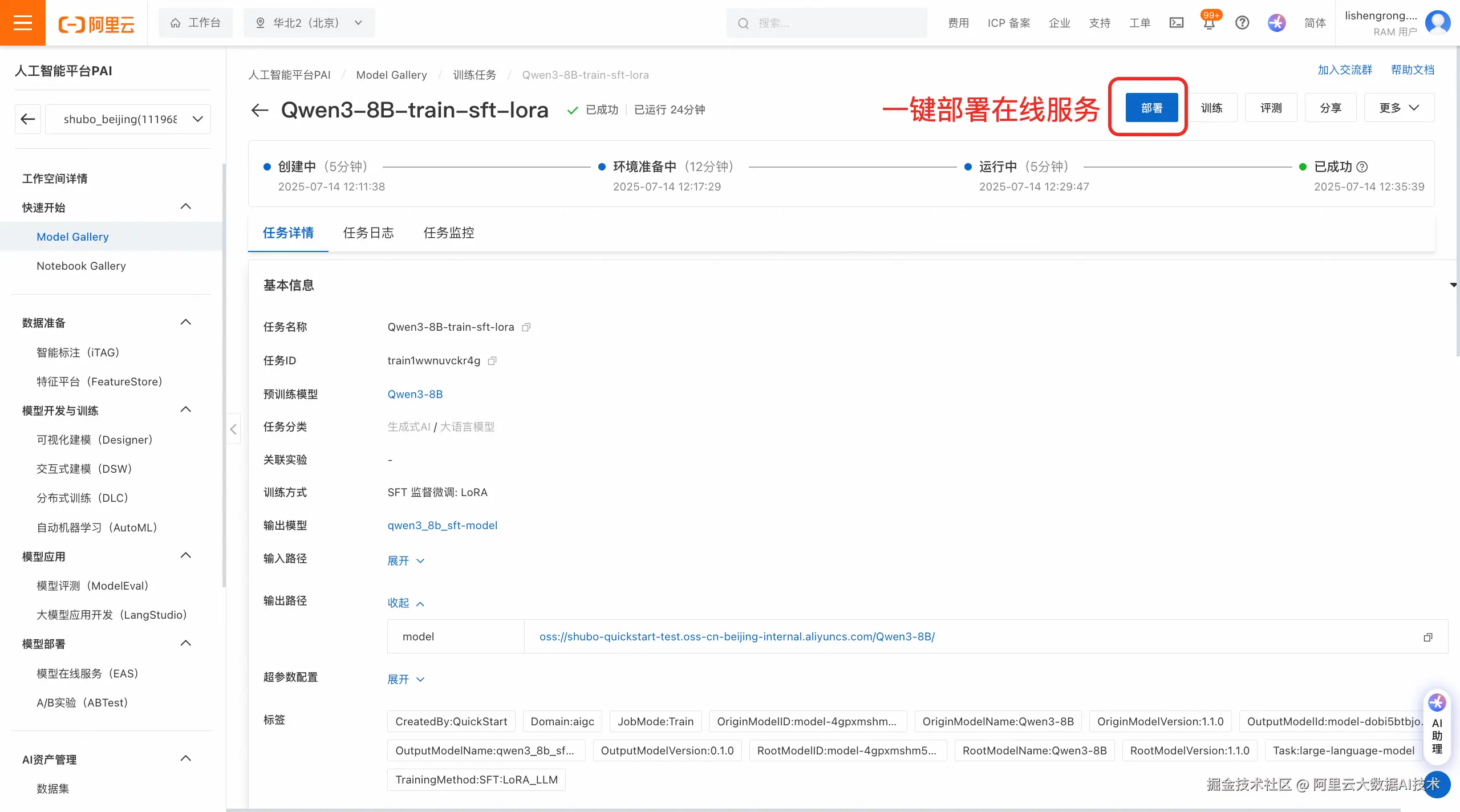The height and width of the screenshot is (812, 1460).
Task: Copy the task name Qwen3-8B-train-sft-lora
Action: [526, 327]
